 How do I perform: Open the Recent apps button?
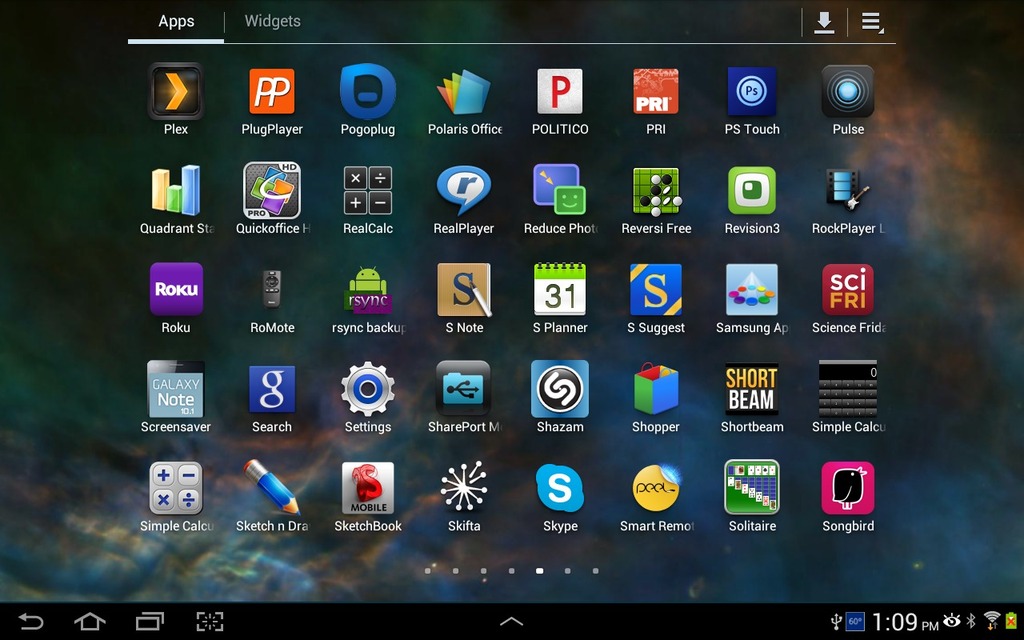pos(150,621)
